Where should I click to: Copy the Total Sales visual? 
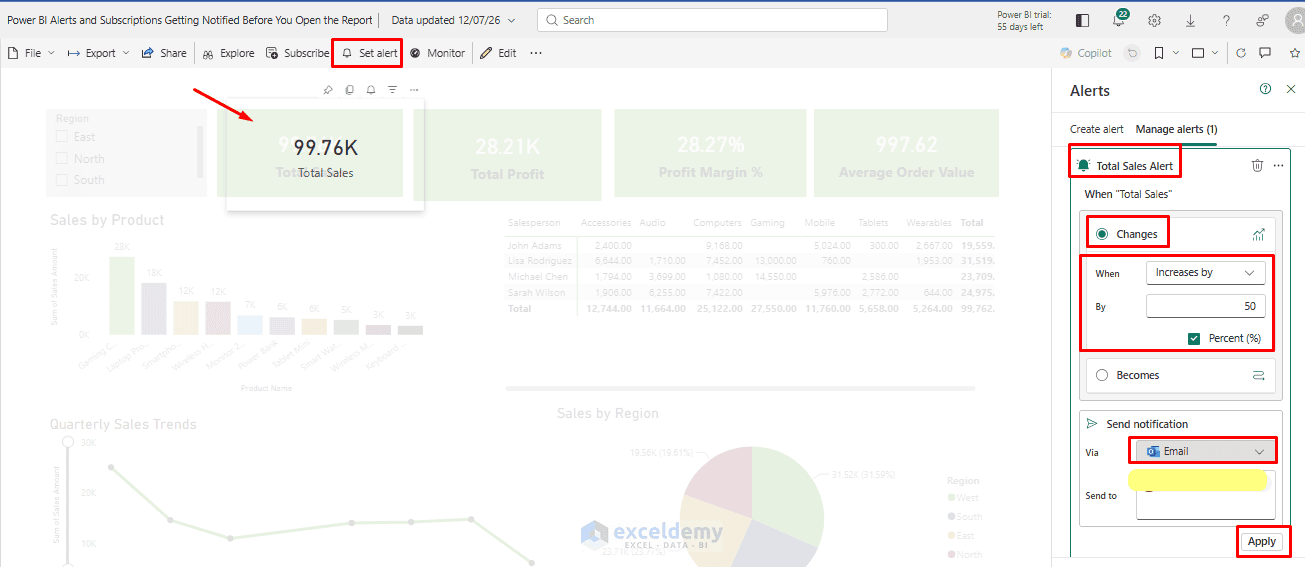coord(349,90)
